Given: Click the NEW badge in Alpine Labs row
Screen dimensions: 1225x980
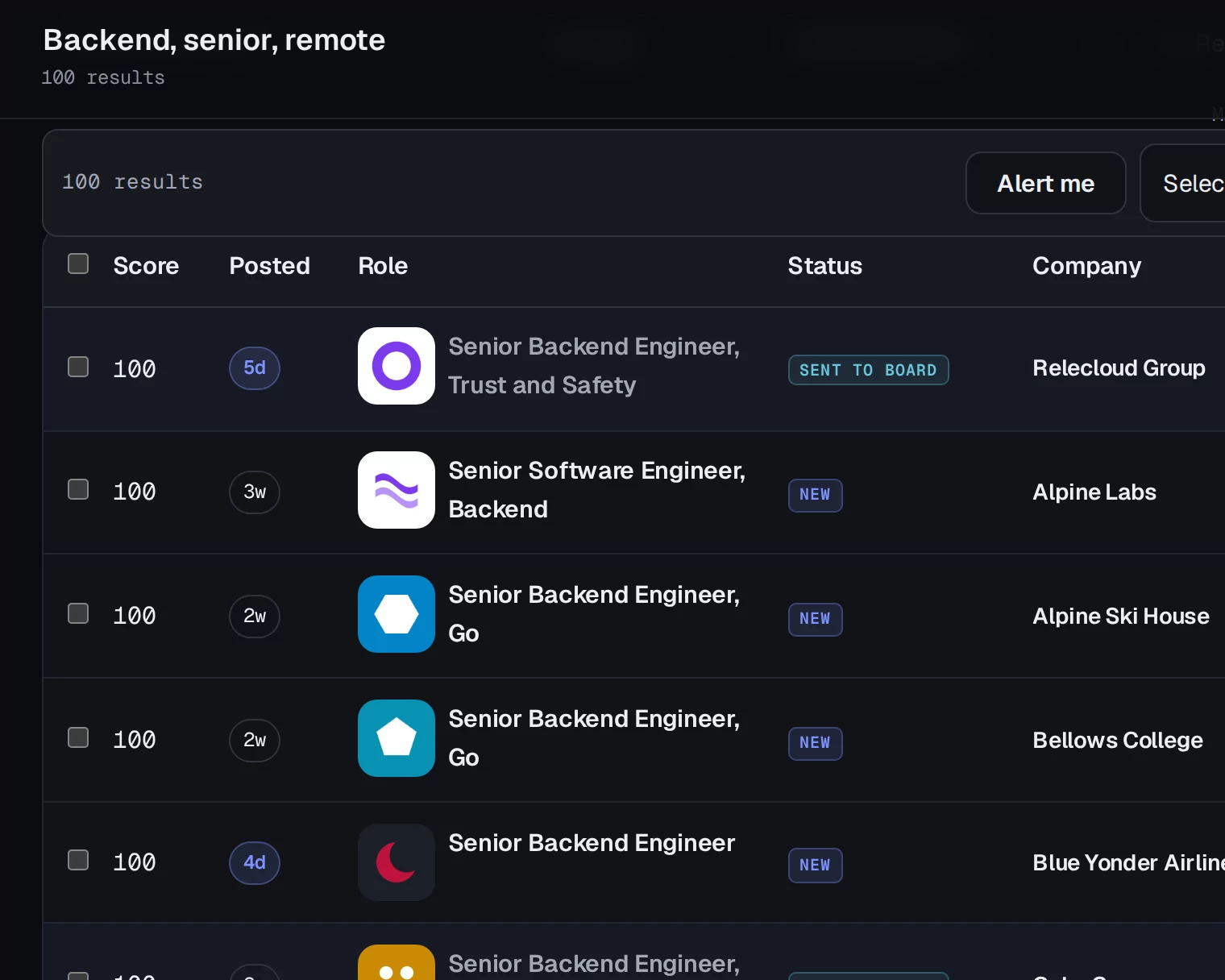Looking at the screenshot, I should pos(815,495).
